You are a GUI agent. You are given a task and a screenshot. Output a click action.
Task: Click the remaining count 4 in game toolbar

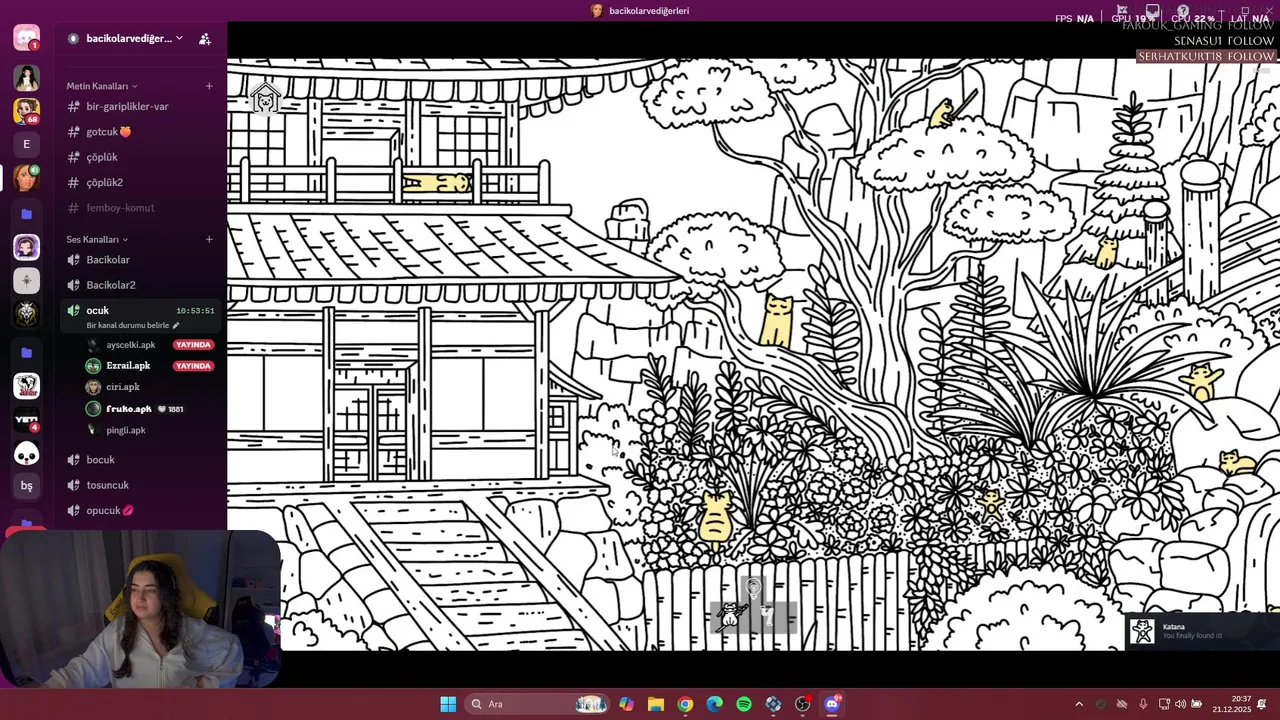pos(767,616)
